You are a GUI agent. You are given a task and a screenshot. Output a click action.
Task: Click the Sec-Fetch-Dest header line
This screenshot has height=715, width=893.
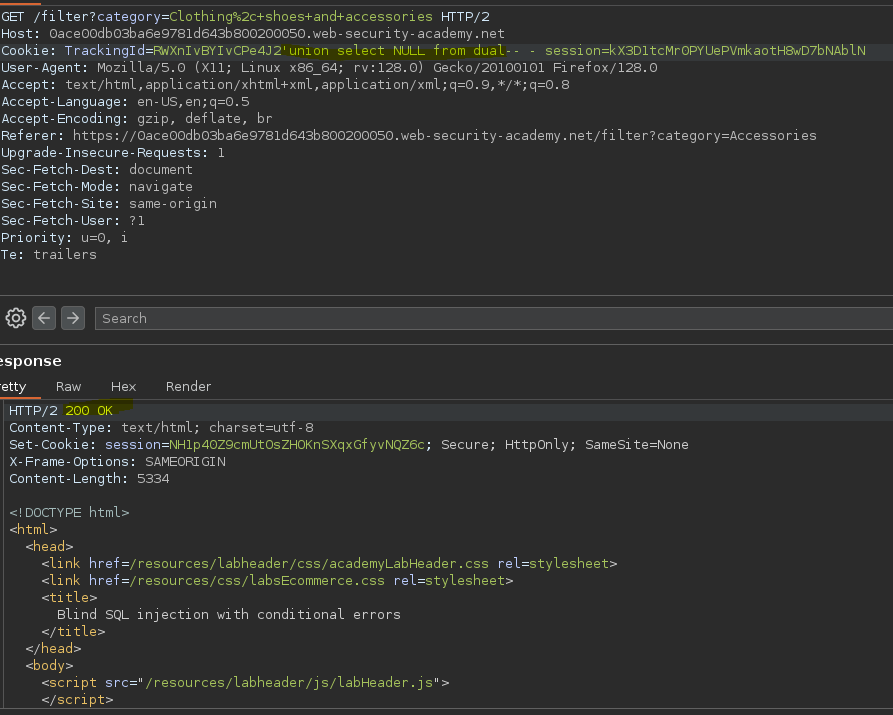(x=97, y=170)
